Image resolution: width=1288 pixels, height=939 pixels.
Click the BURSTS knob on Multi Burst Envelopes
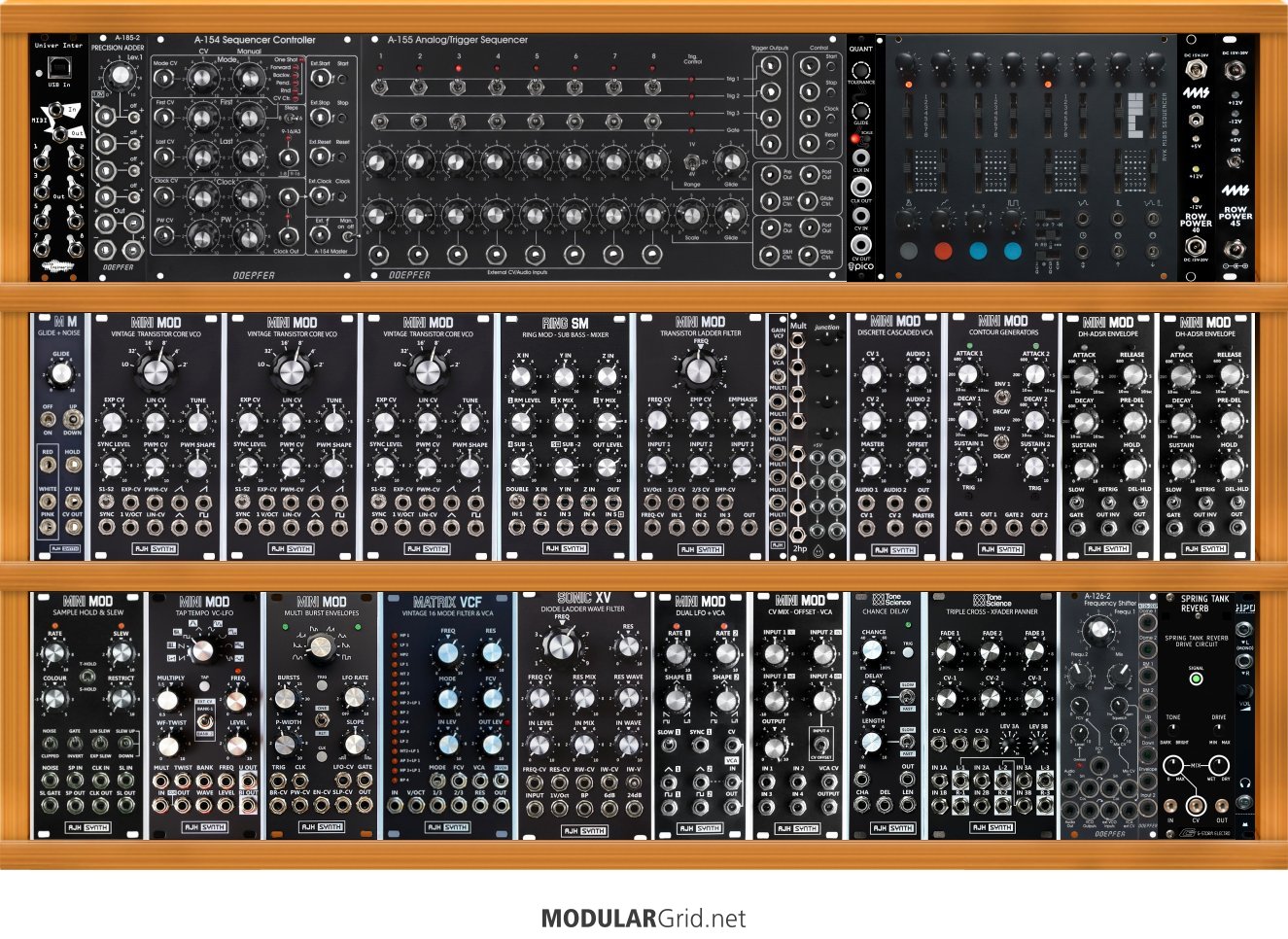(286, 699)
